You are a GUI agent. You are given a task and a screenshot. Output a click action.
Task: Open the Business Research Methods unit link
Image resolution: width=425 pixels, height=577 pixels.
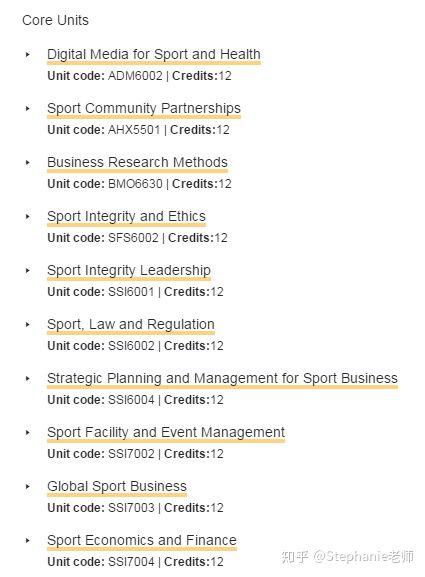(x=137, y=162)
